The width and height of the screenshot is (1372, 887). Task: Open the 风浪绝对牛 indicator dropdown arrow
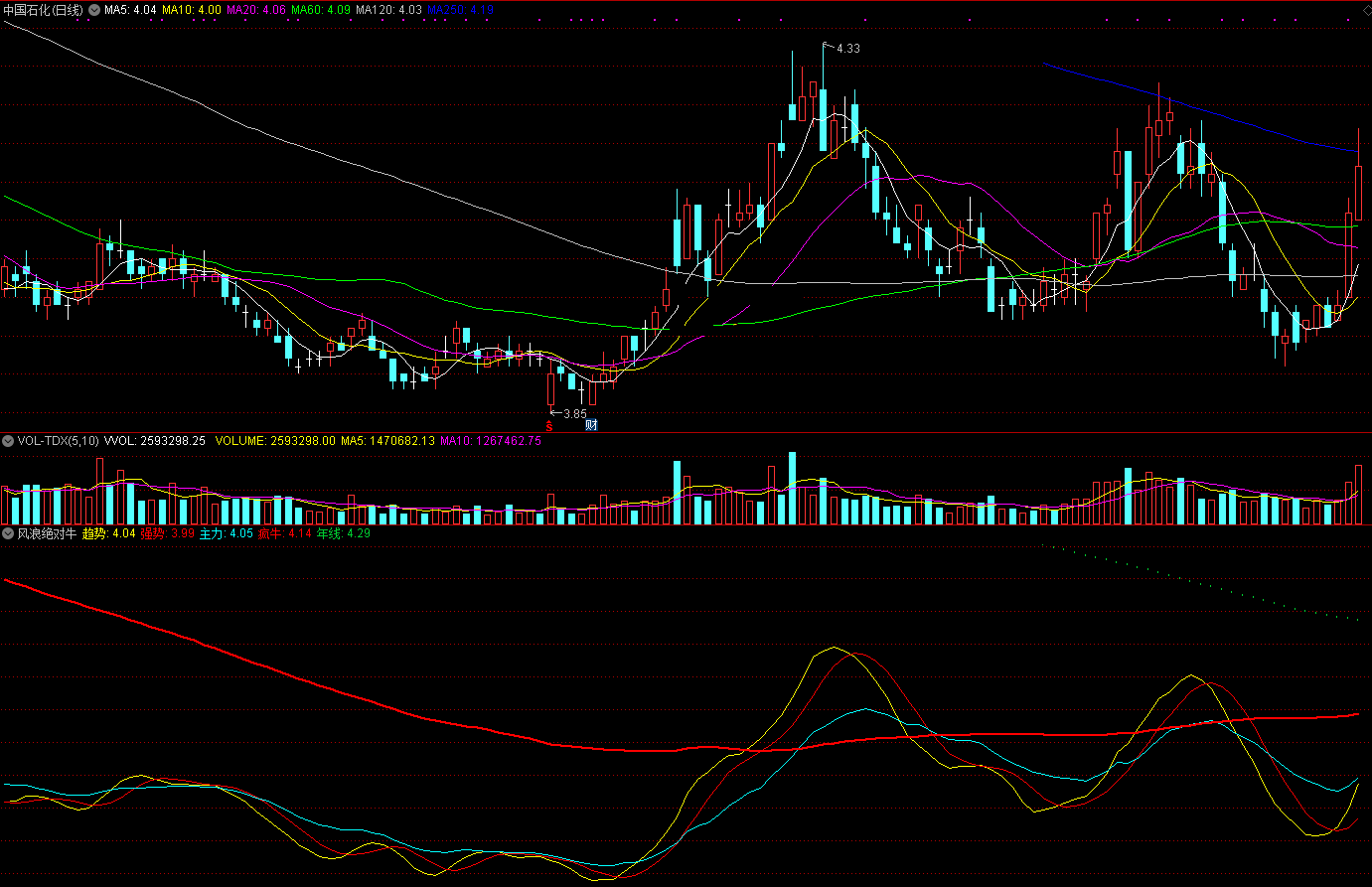click(8, 533)
